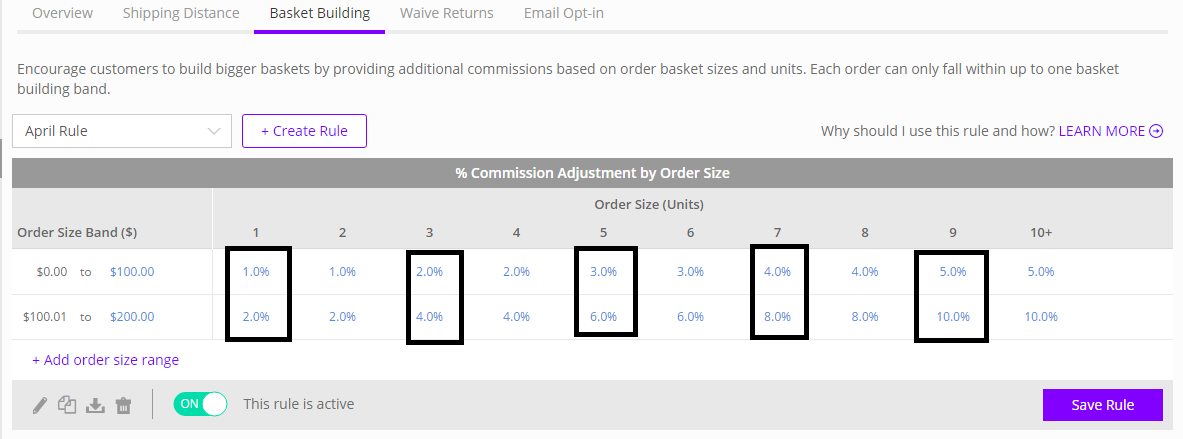The height and width of the screenshot is (439, 1183).
Task: Click the pencil edit rule icon
Action: coord(40,406)
